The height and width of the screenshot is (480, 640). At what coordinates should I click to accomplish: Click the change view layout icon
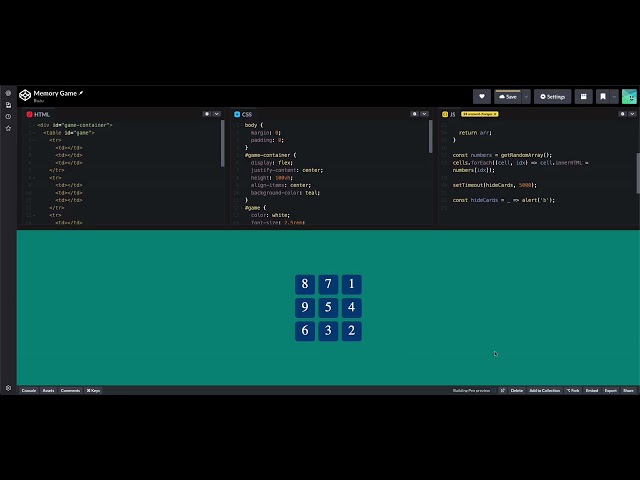pyautogui.click(x=584, y=97)
